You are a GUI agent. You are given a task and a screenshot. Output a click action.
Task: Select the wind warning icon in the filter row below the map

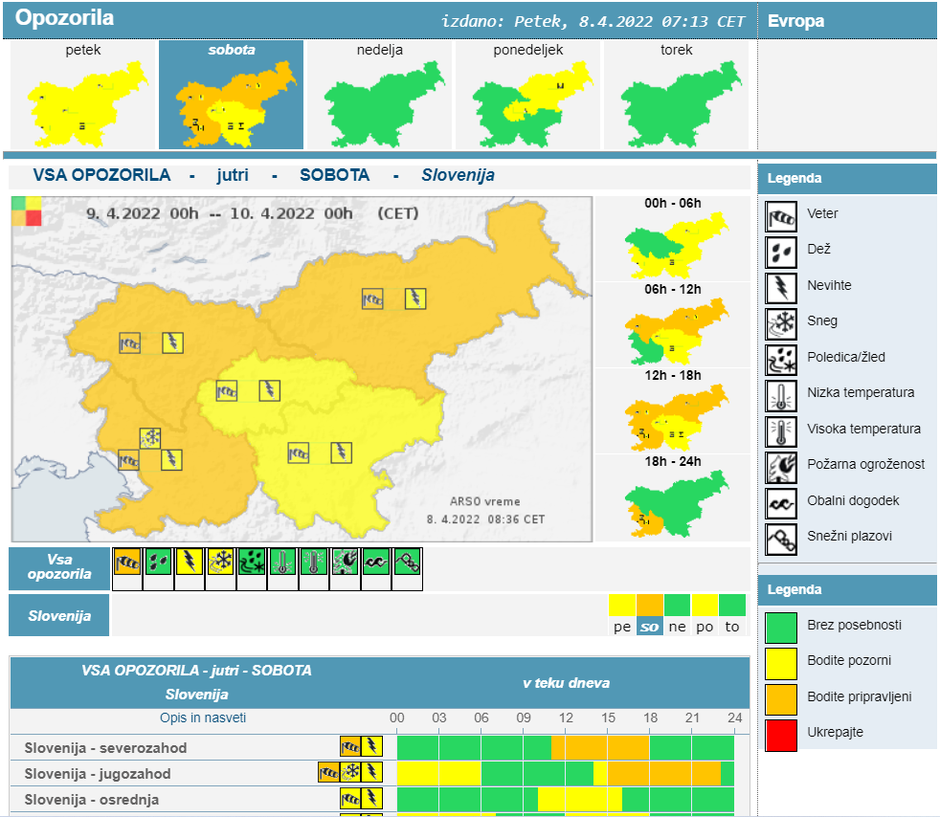[127, 563]
